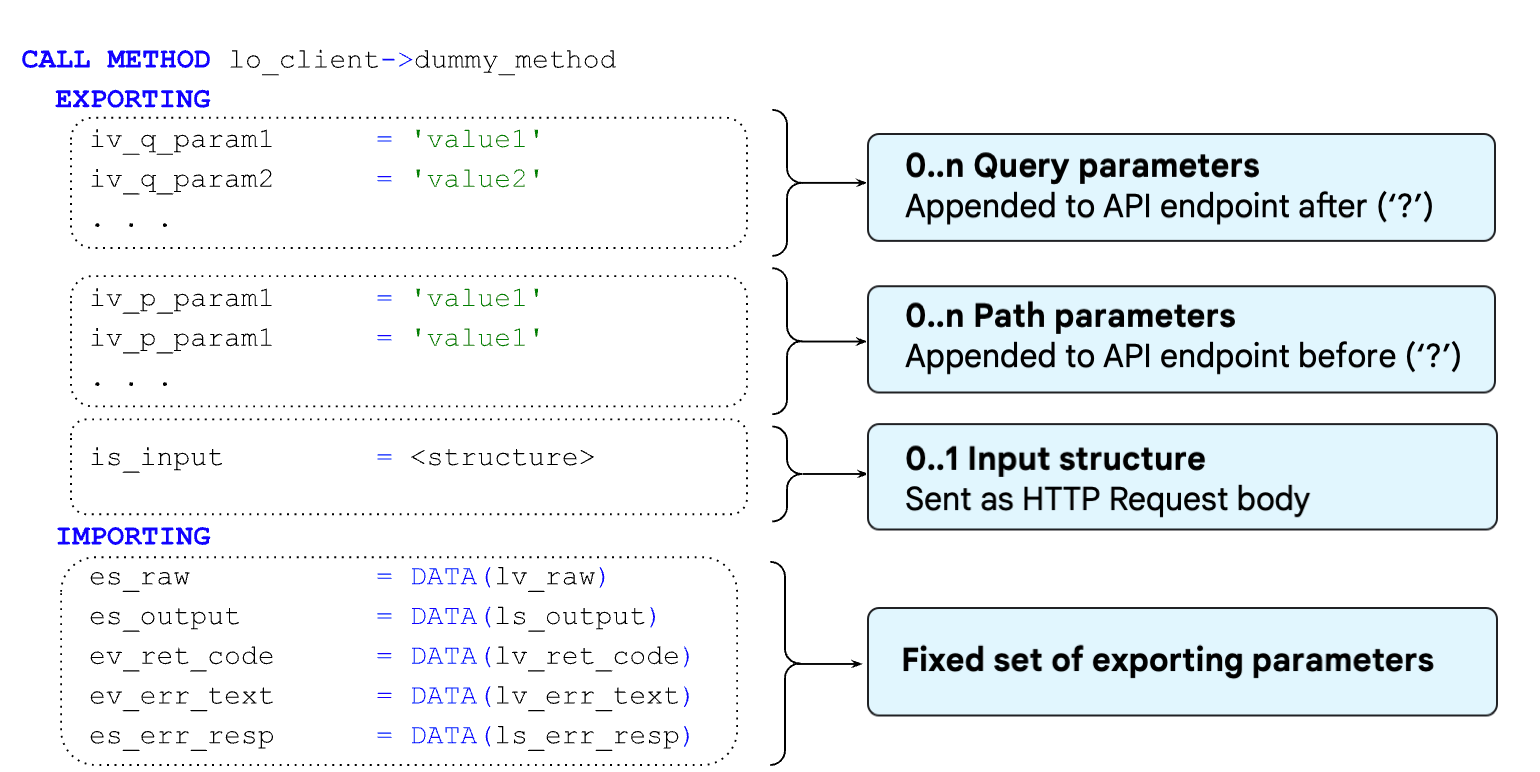
Task: Click the IMPORTING keyword
Action: click(131, 537)
